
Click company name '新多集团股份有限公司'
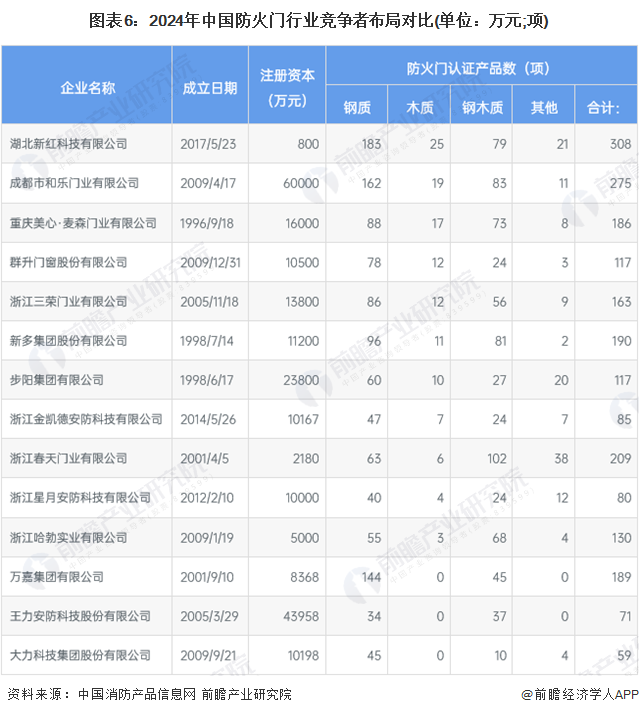tap(68, 341)
